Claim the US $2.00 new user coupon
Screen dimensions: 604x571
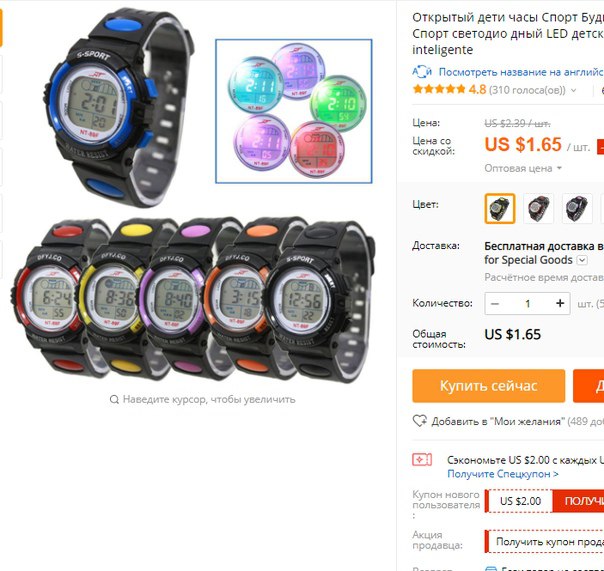[578, 501]
